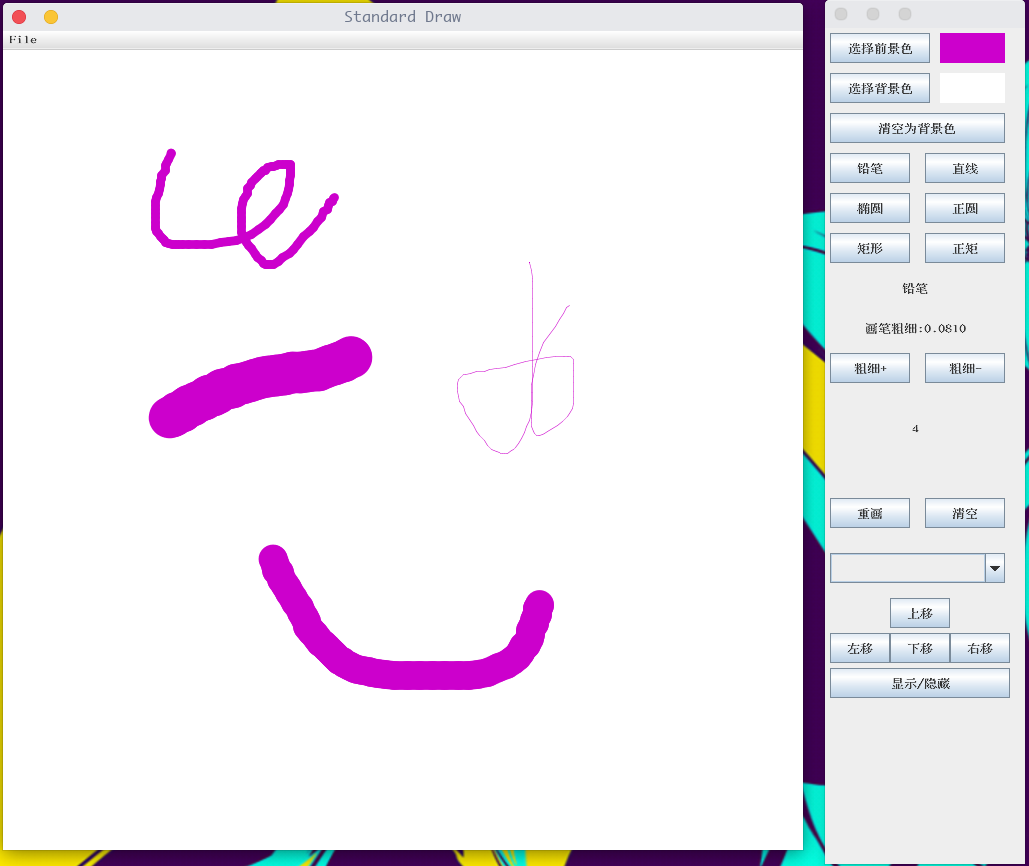Choose the 椭圆 ellipse tool
Image resolution: width=1029 pixels, height=866 pixels.
[x=869, y=208]
